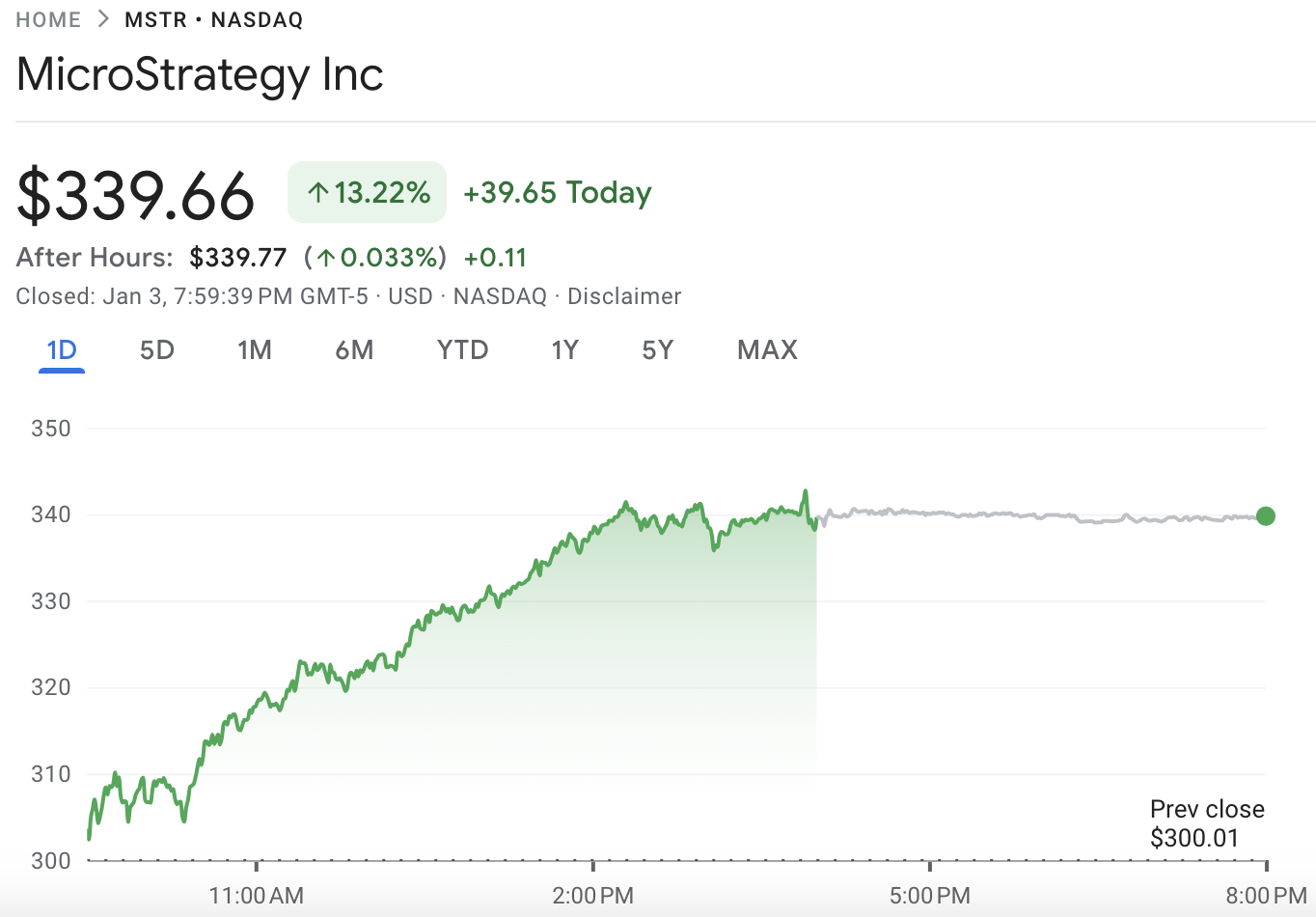1316x917 pixels.
Task: Click the HOME breadcrumb link
Action: point(48,20)
